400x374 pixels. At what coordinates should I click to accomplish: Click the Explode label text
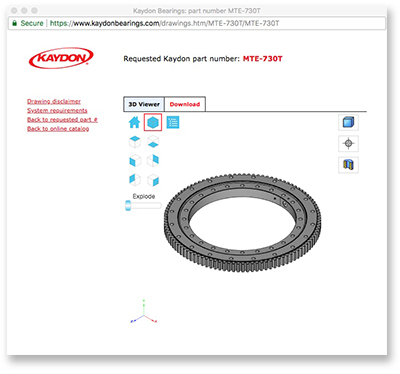click(x=144, y=196)
